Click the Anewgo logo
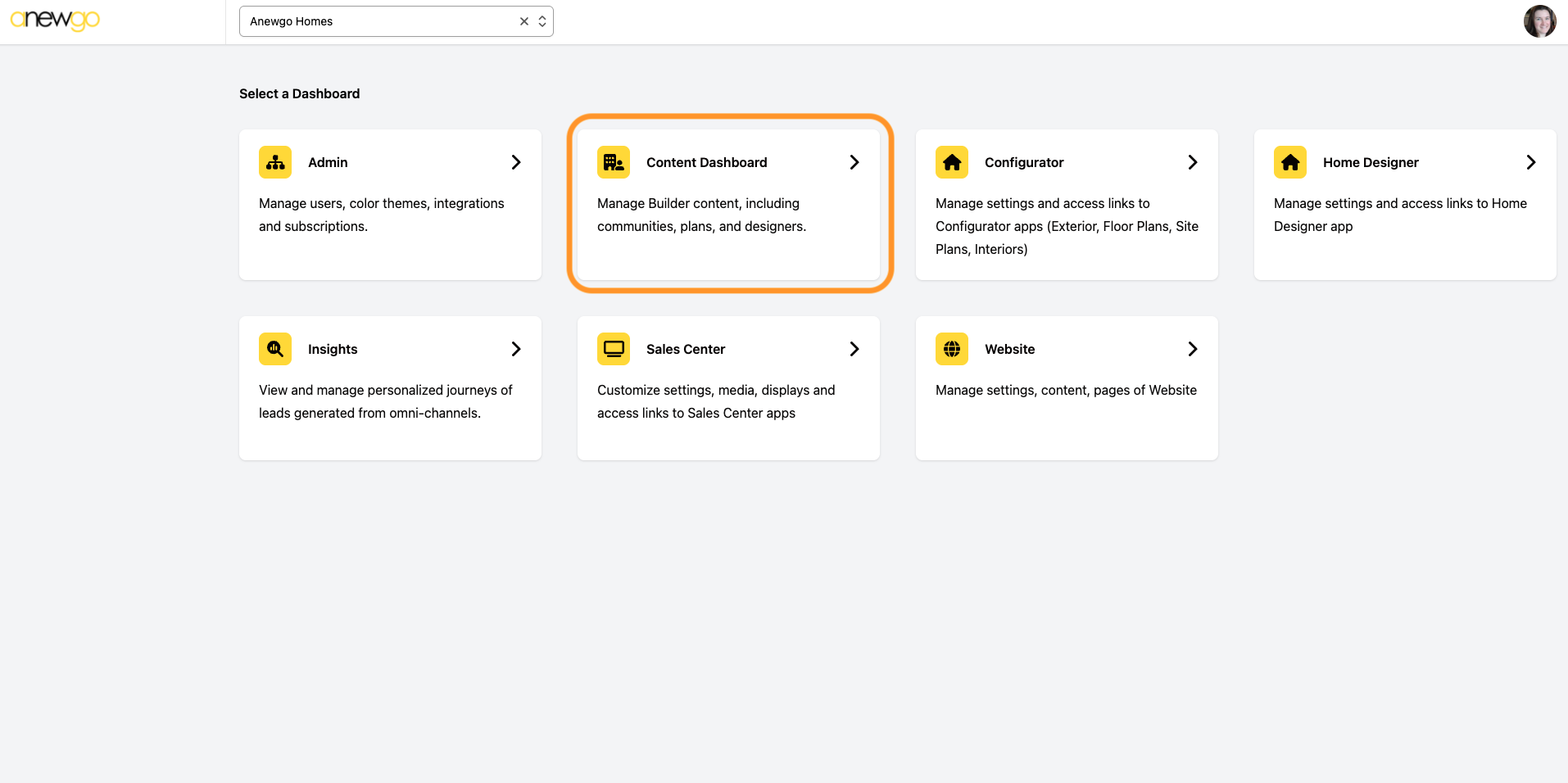Viewport: 1568px width, 783px height. [55, 20]
